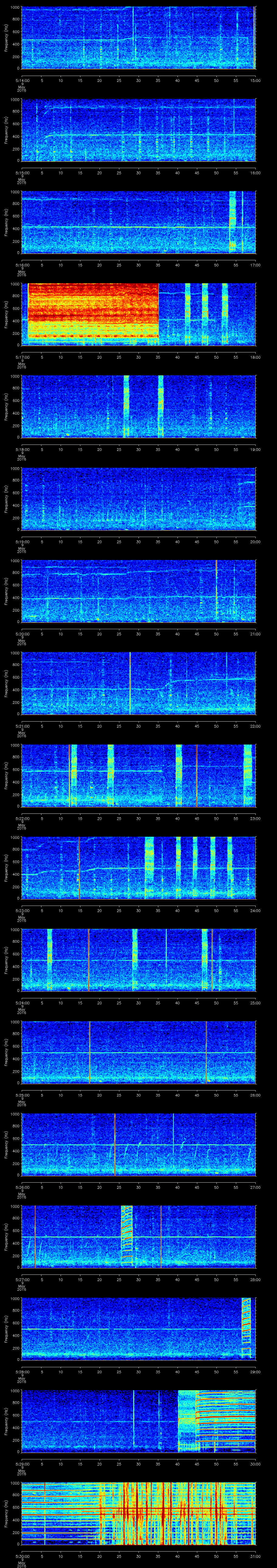This screenshot has width=277, height=1568.
Task: Select the '26:00' end time label
Action: pos(256,1095)
